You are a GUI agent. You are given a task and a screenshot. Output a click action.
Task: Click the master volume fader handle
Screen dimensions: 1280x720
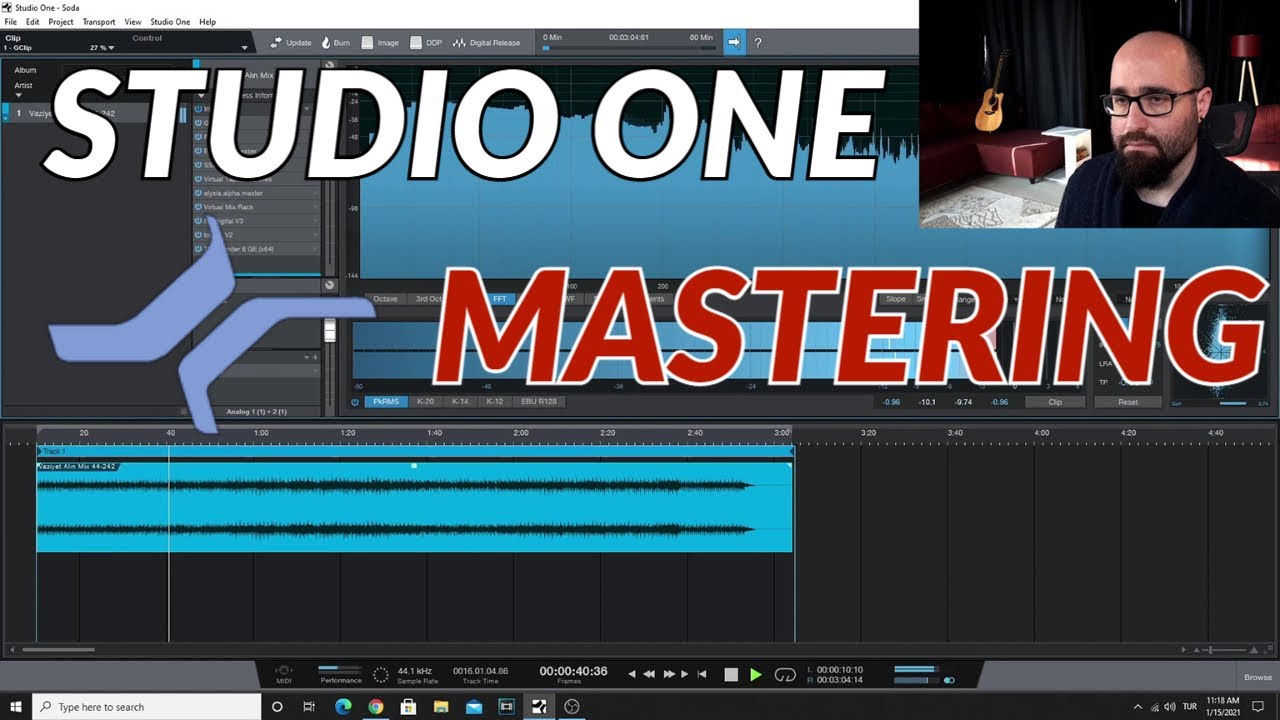pyautogui.click(x=330, y=331)
